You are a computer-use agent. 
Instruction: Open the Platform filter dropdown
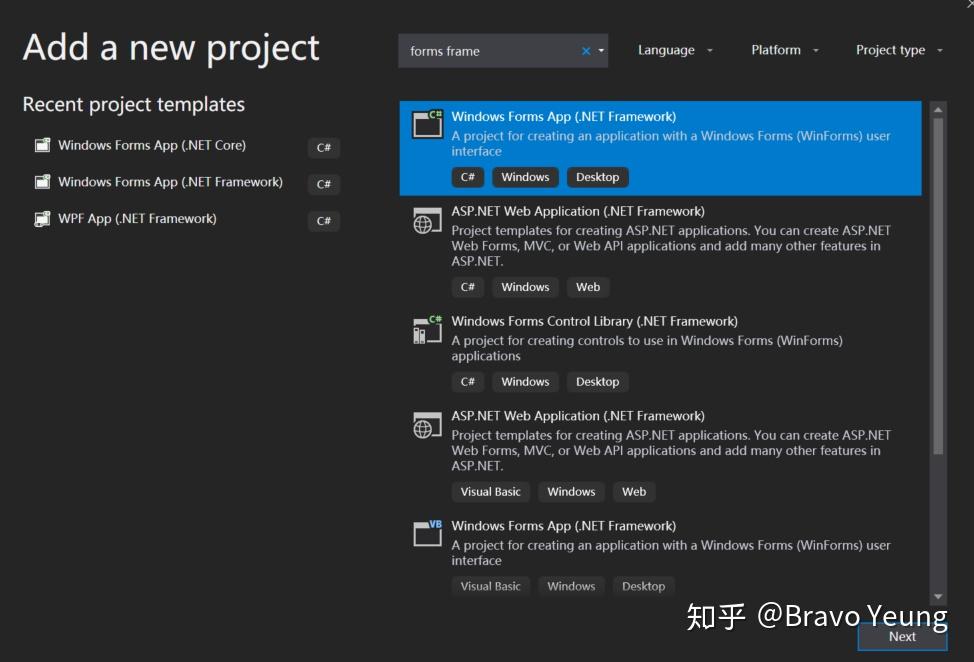(x=785, y=50)
